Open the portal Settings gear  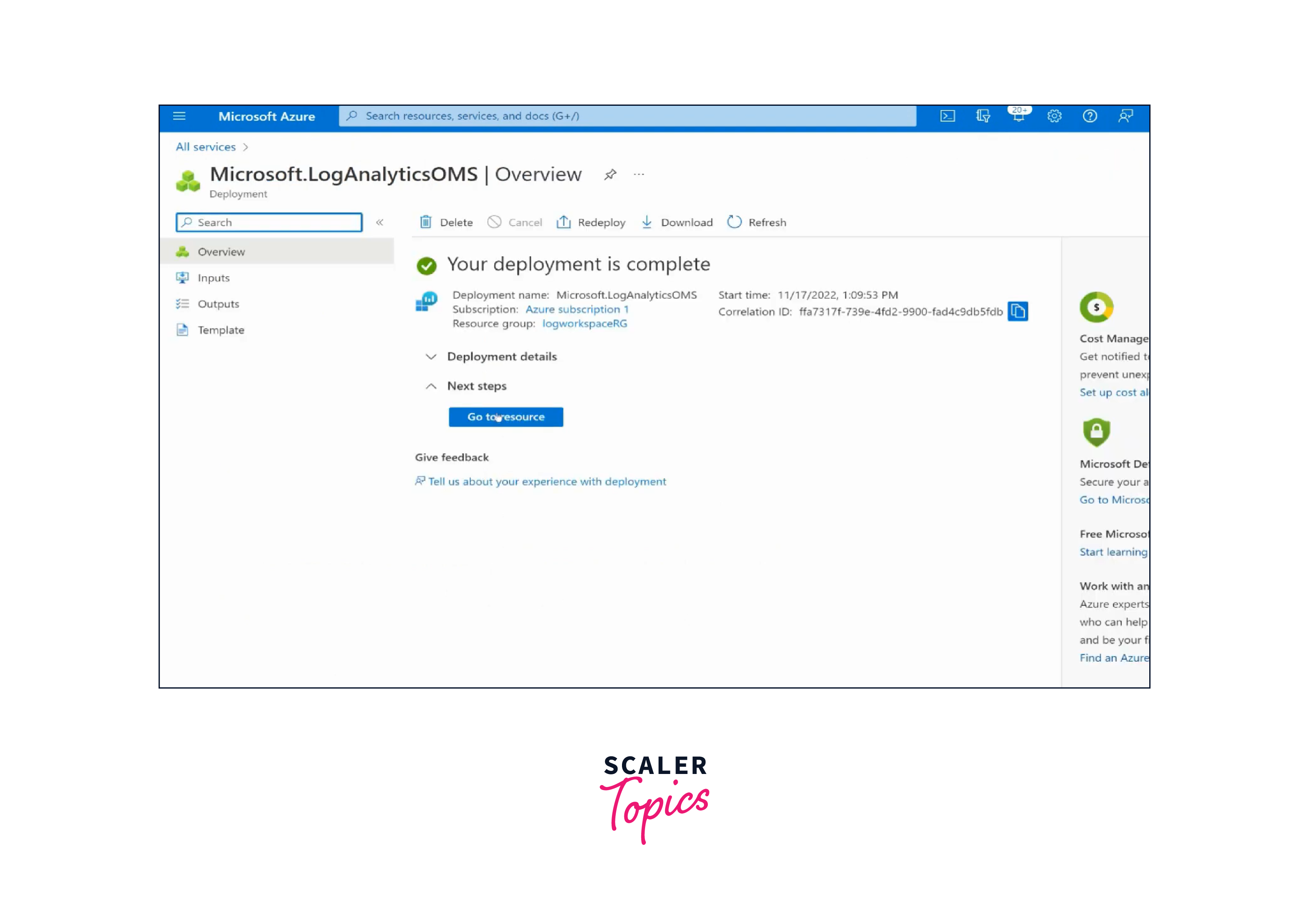point(1054,116)
